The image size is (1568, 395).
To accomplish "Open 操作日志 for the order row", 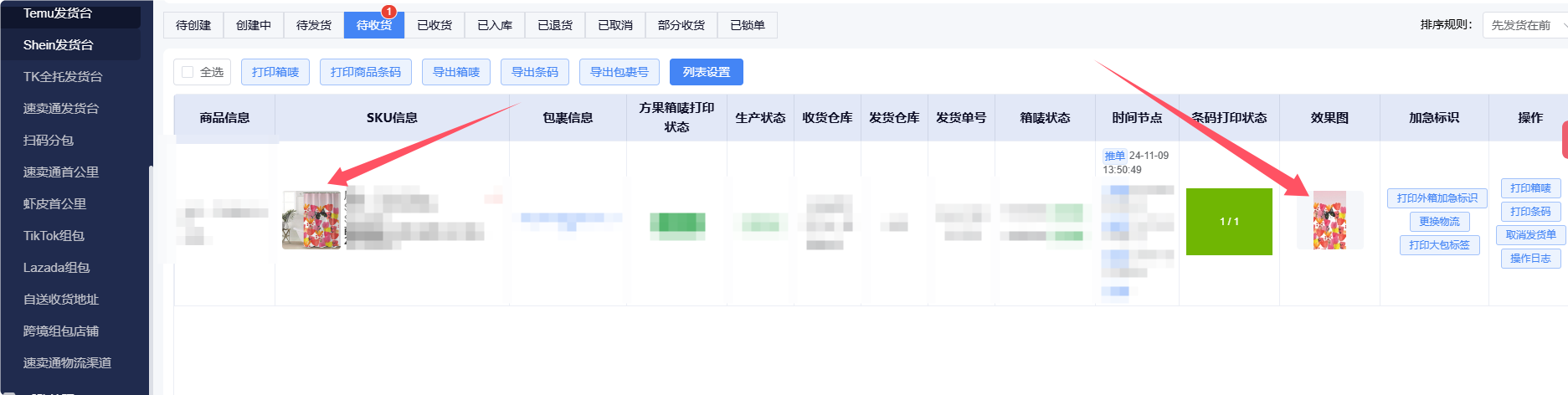I will click(x=1530, y=259).
